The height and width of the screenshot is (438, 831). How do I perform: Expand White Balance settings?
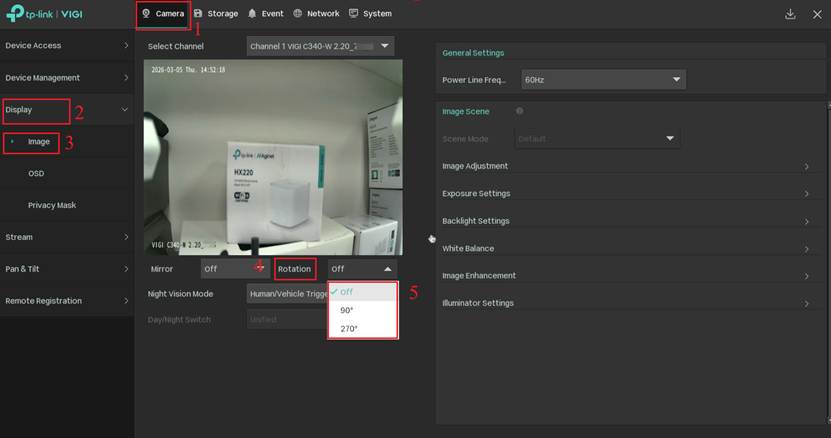coord(627,248)
